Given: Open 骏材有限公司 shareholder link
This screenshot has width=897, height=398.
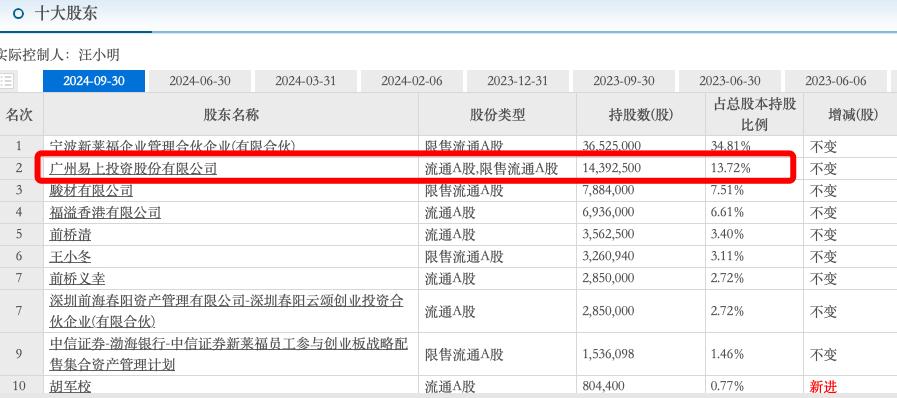Looking at the screenshot, I should pyautogui.click(x=91, y=190).
